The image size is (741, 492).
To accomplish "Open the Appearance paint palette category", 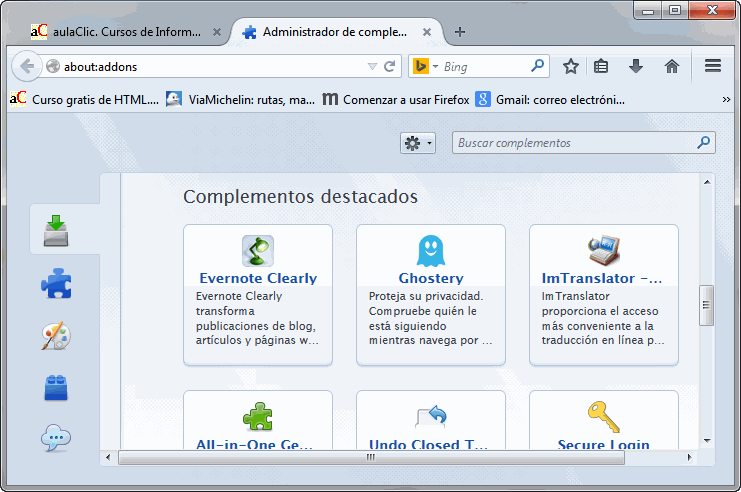I will (56, 336).
